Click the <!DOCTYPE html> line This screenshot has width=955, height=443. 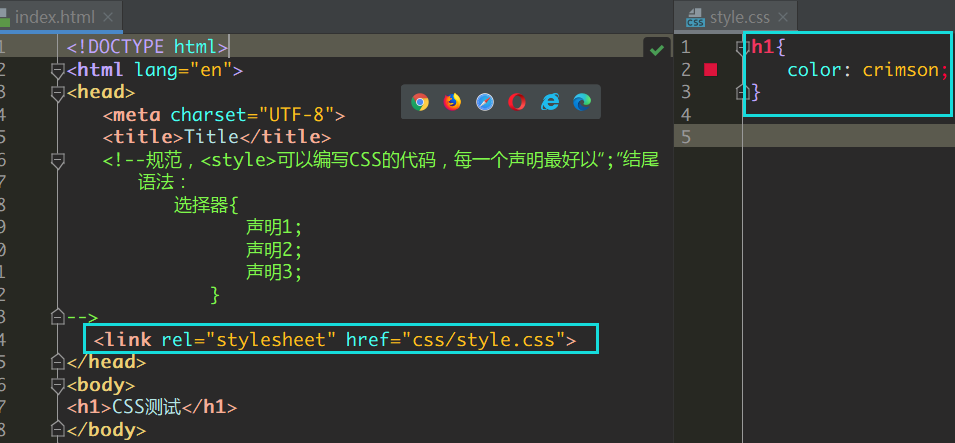click(x=147, y=47)
